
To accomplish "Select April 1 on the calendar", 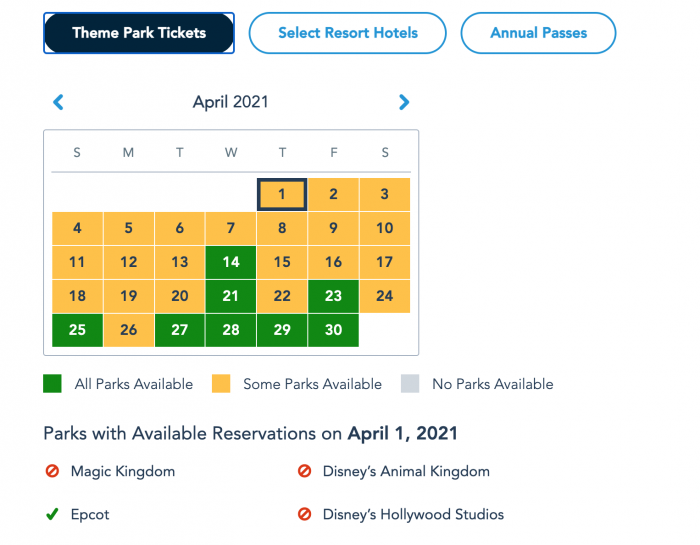I will (283, 194).
